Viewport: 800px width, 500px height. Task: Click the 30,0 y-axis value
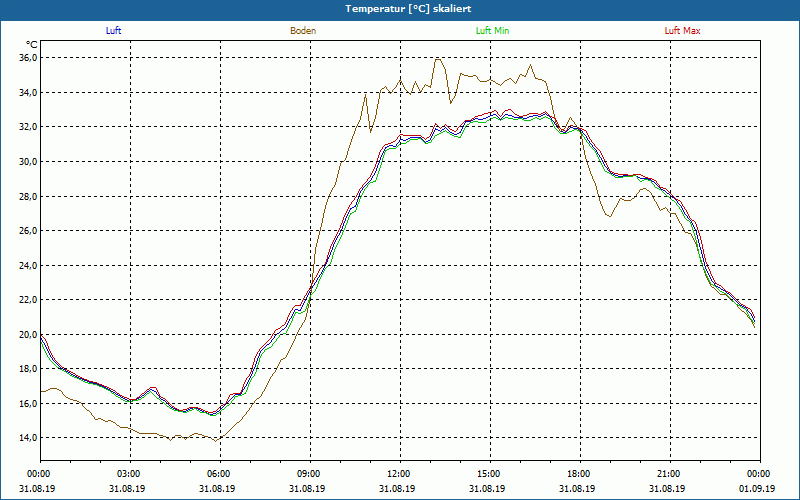coord(28,162)
